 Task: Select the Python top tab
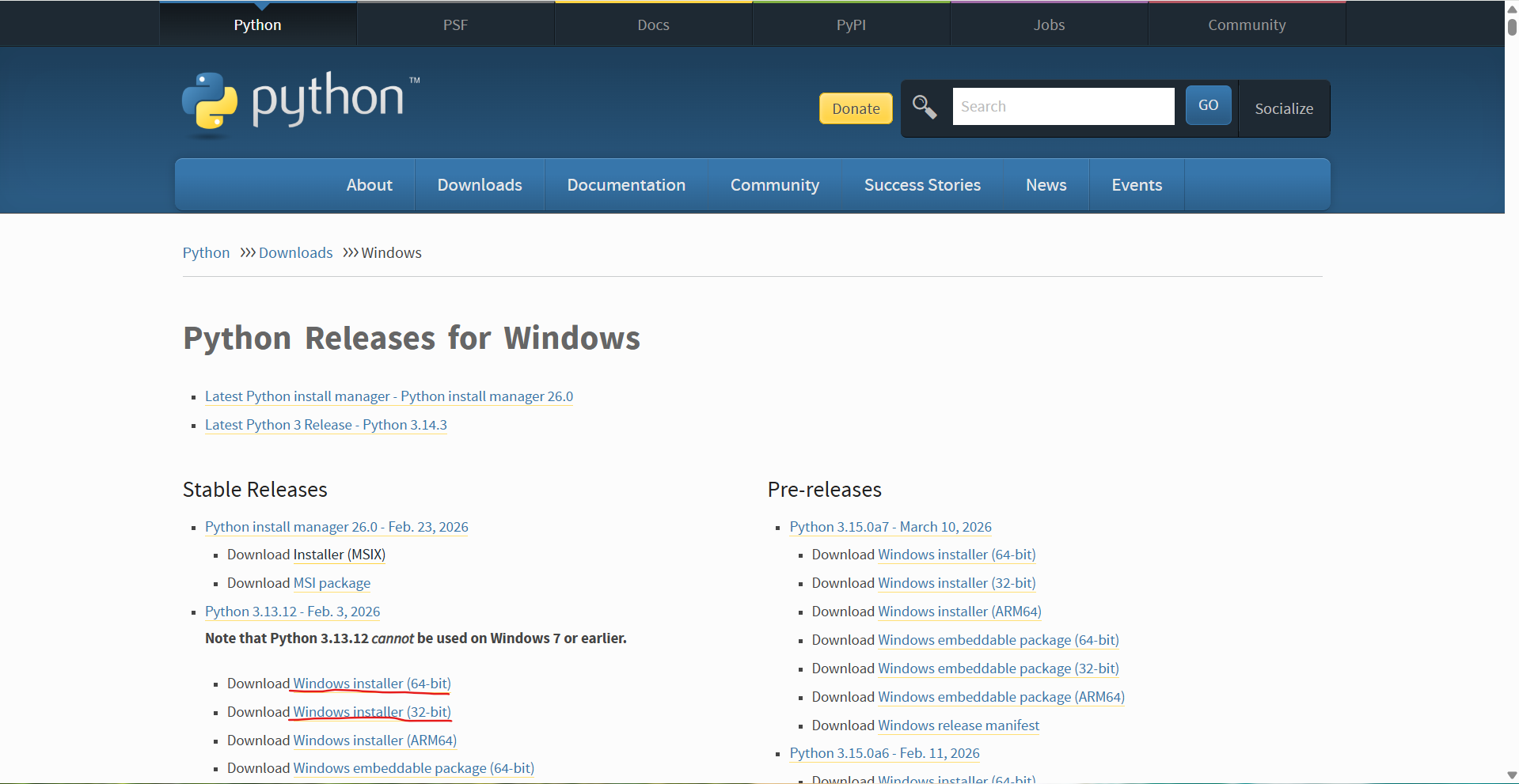257,25
